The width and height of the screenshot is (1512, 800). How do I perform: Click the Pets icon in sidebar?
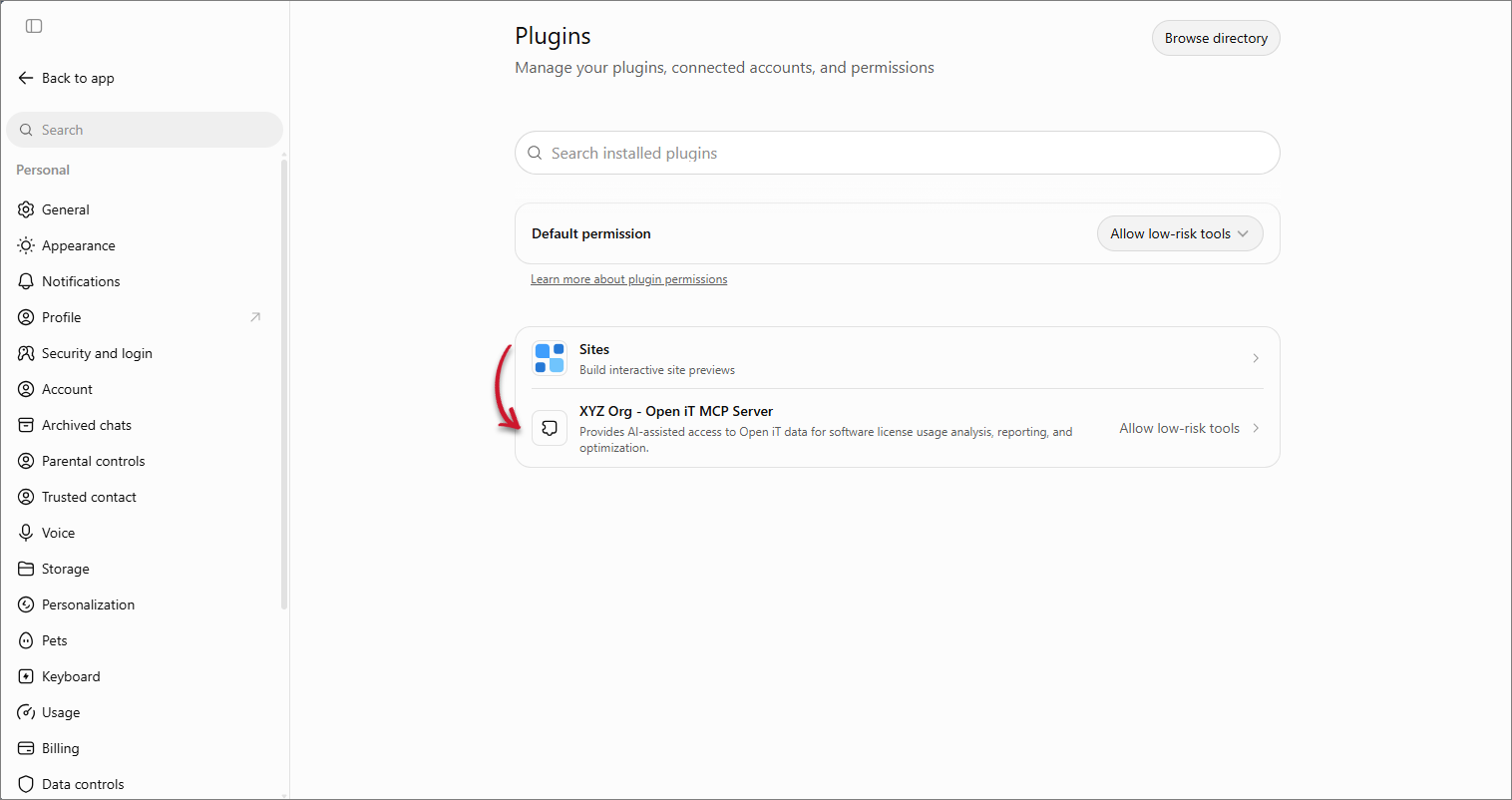pos(26,640)
